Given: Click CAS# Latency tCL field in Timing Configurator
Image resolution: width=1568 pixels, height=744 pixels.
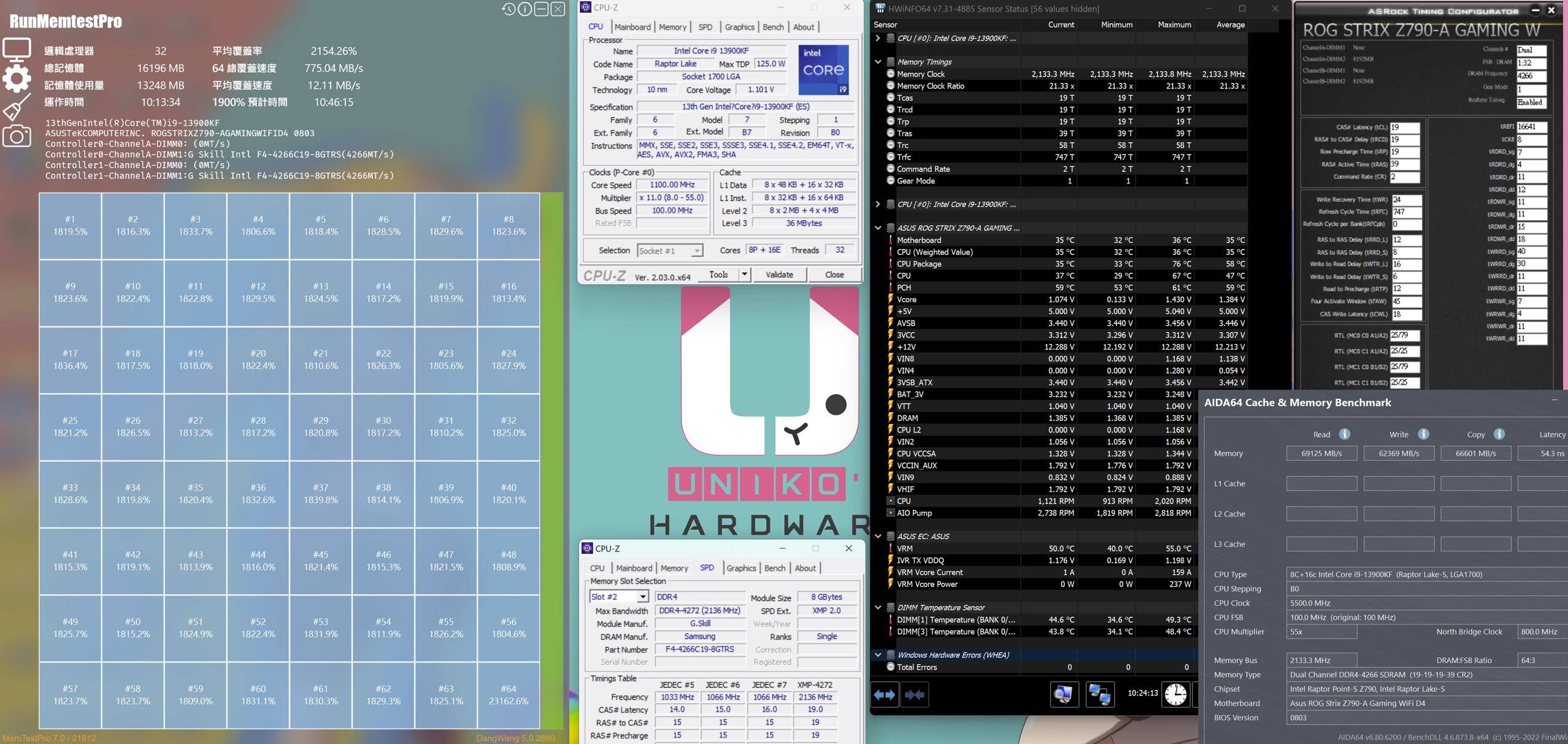Looking at the screenshot, I should 1404,128.
